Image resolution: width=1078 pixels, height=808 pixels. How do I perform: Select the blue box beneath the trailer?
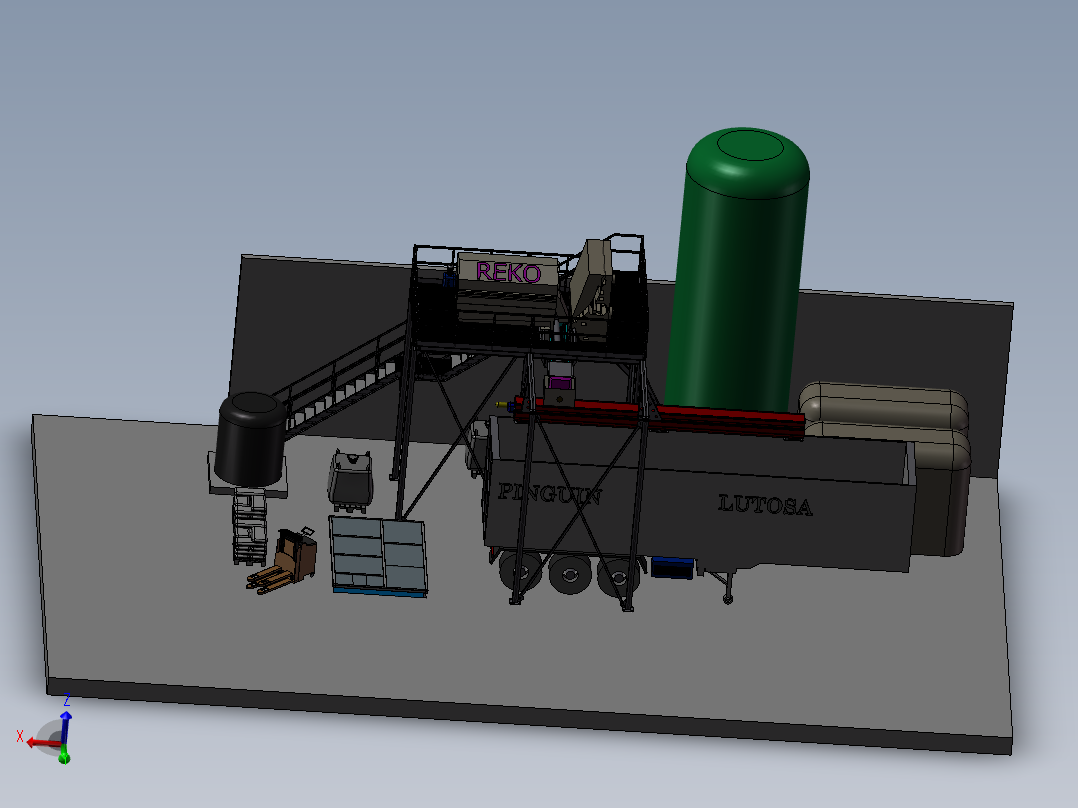pos(672,568)
